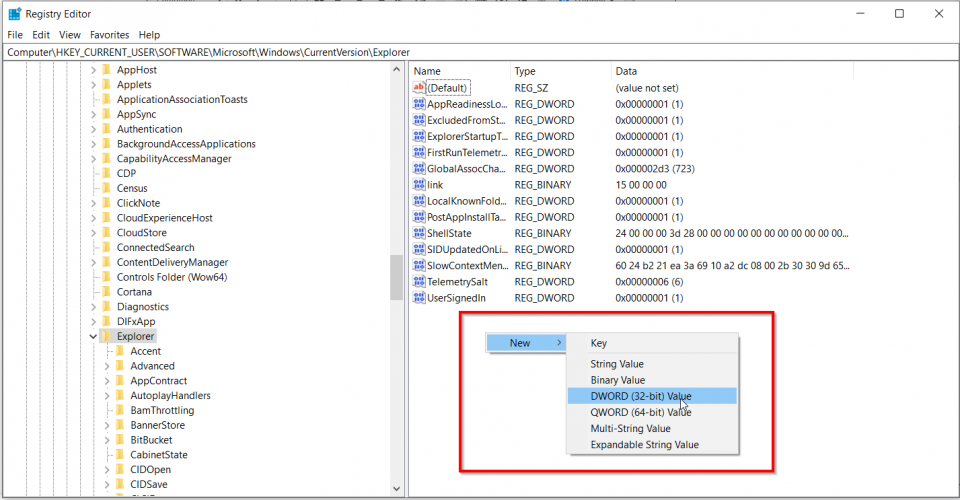The image size is (960, 500).
Task: Choose String Value in New submenu
Action: tap(652, 364)
